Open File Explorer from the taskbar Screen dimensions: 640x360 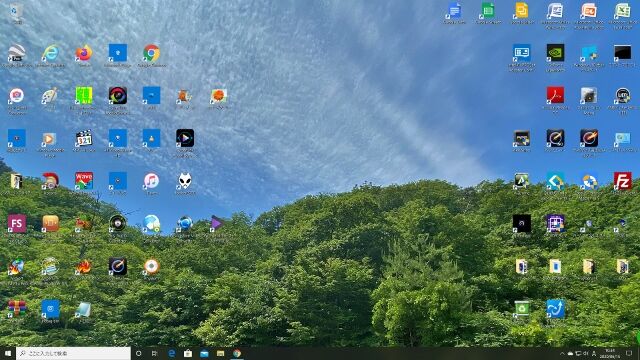(x=220, y=353)
